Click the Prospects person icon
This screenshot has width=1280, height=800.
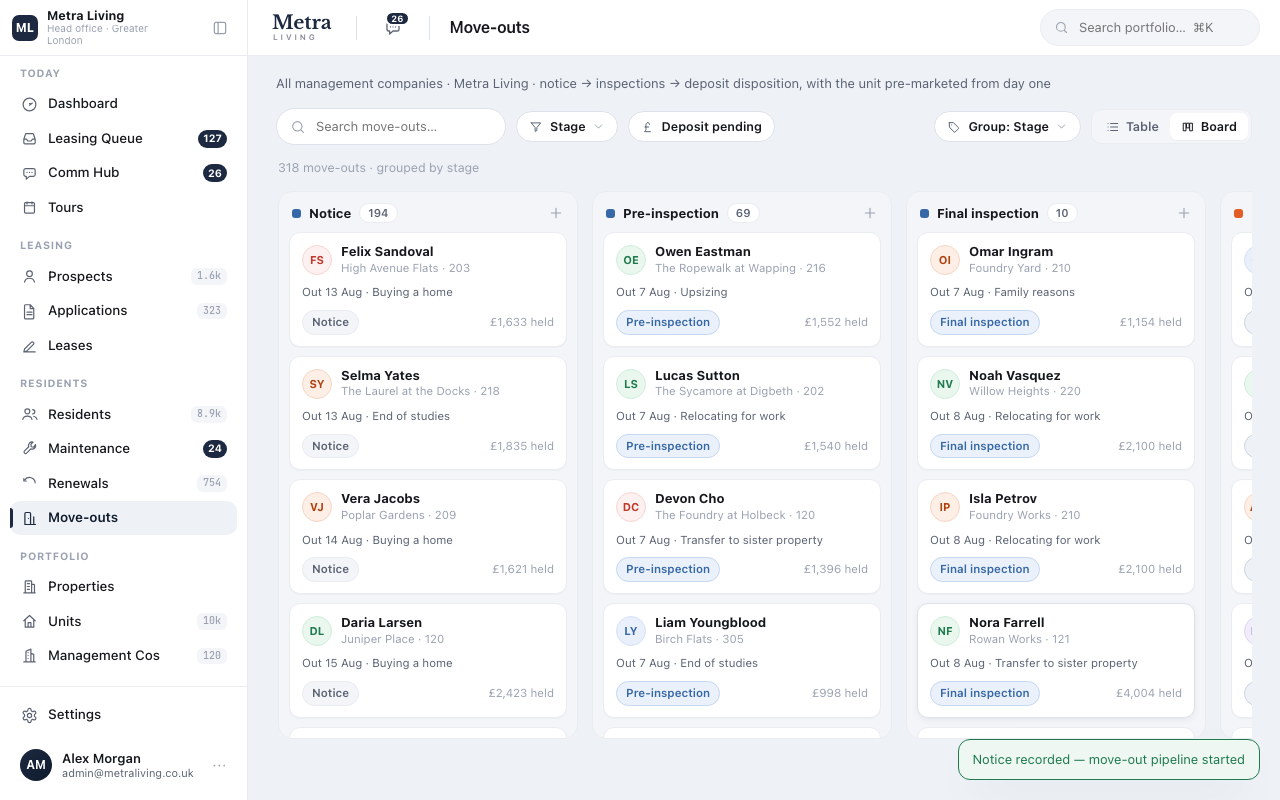(29, 277)
